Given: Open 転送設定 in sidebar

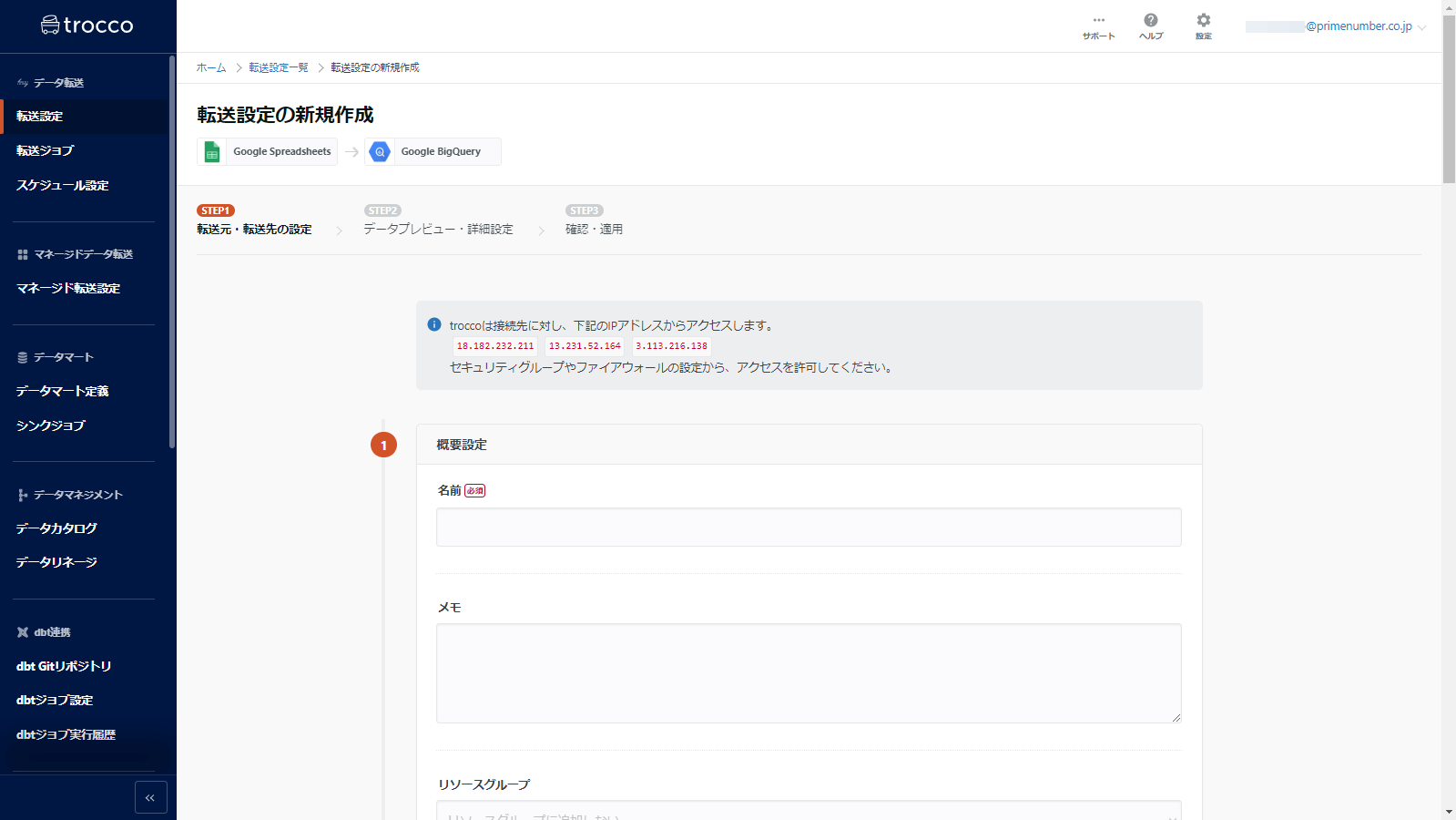Looking at the screenshot, I should (x=84, y=117).
